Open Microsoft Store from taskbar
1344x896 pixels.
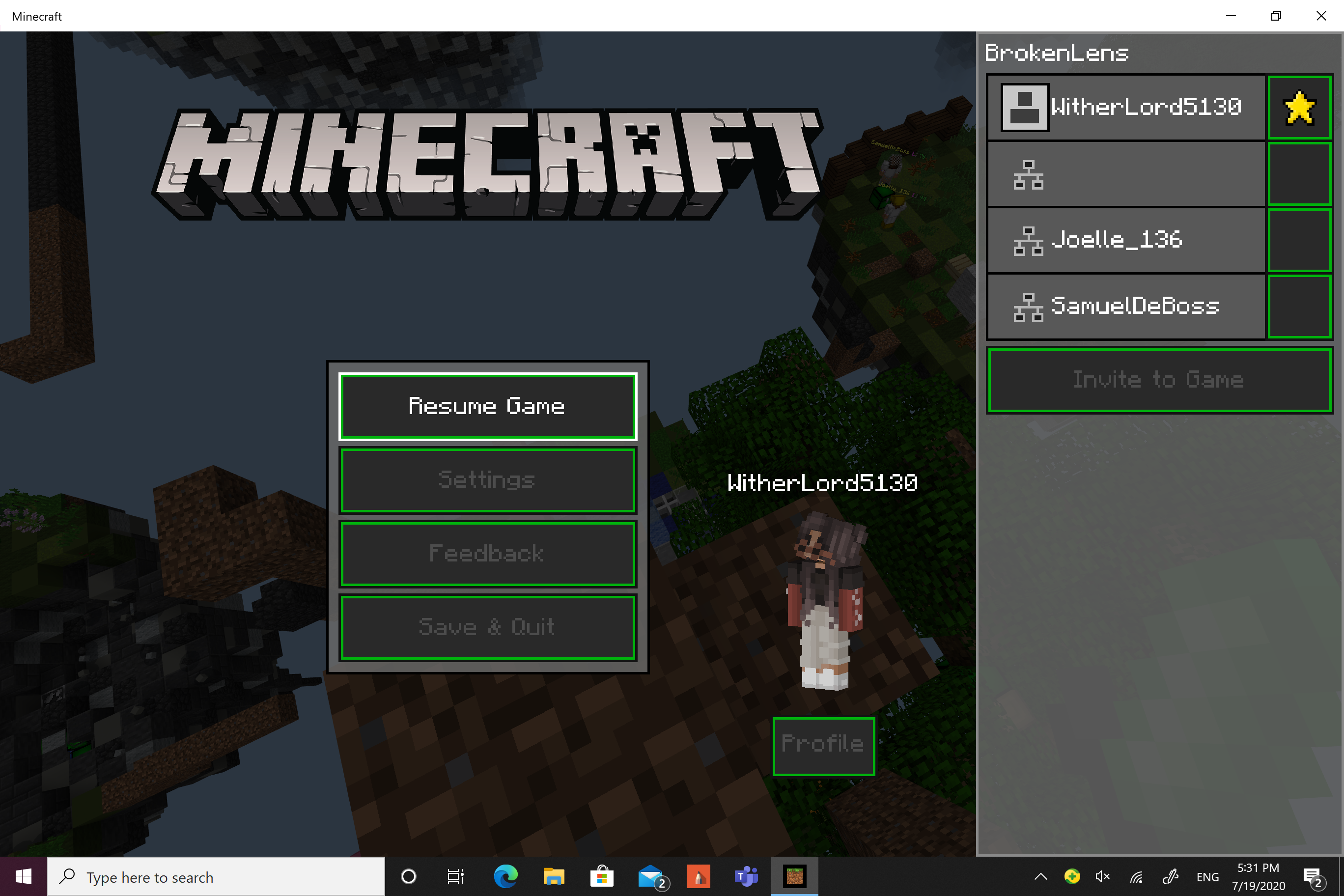click(x=602, y=876)
